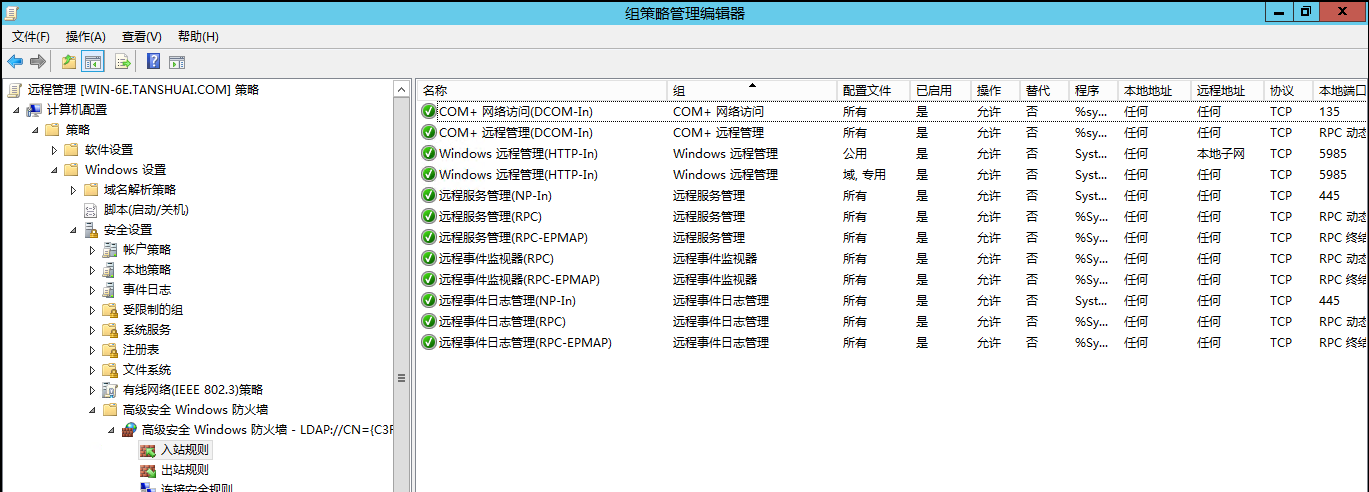Sort by the 替代 column header
1369x492 pixels.
[1045, 90]
